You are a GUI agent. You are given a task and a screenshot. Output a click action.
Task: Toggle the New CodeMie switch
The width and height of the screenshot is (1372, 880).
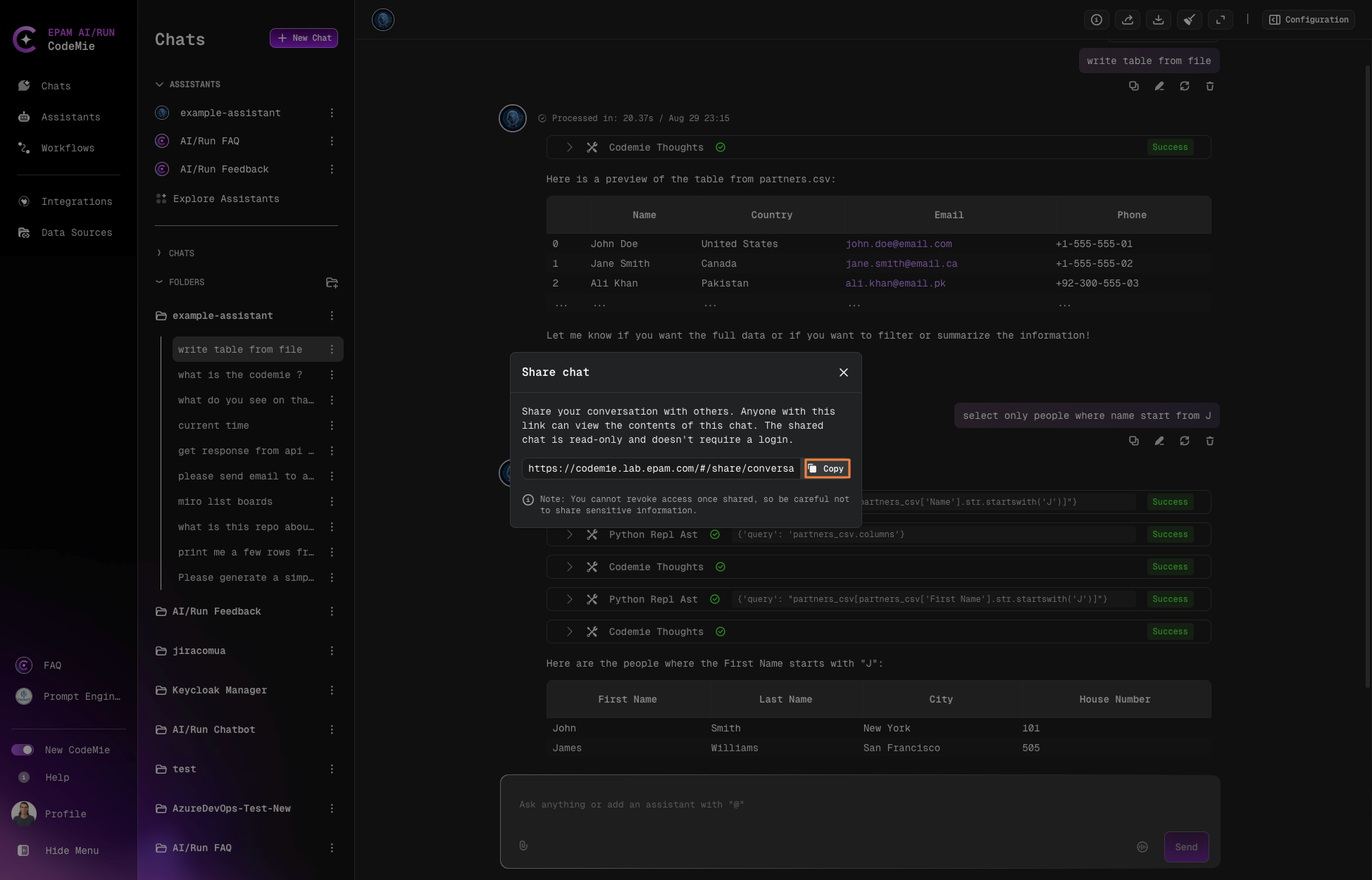(23, 750)
